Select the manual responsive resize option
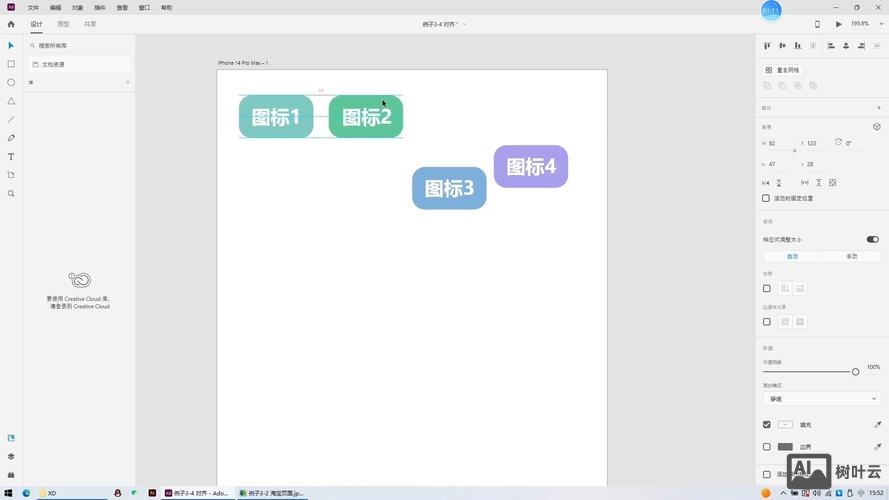 [x=852, y=257]
